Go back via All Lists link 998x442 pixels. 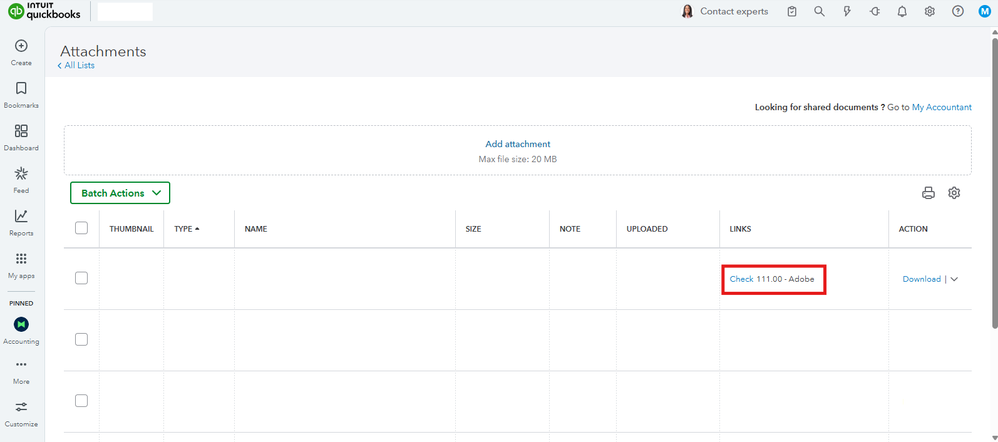pos(78,66)
